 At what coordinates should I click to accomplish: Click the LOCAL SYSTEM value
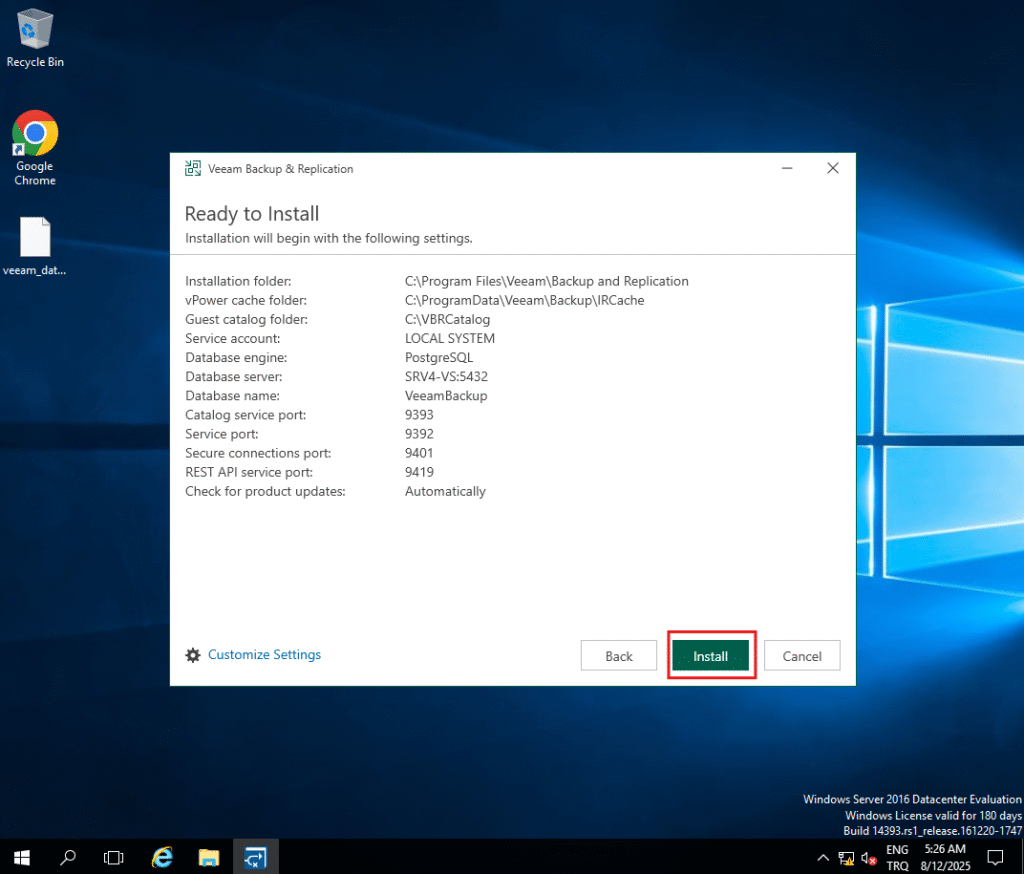pyautogui.click(x=450, y=338)
